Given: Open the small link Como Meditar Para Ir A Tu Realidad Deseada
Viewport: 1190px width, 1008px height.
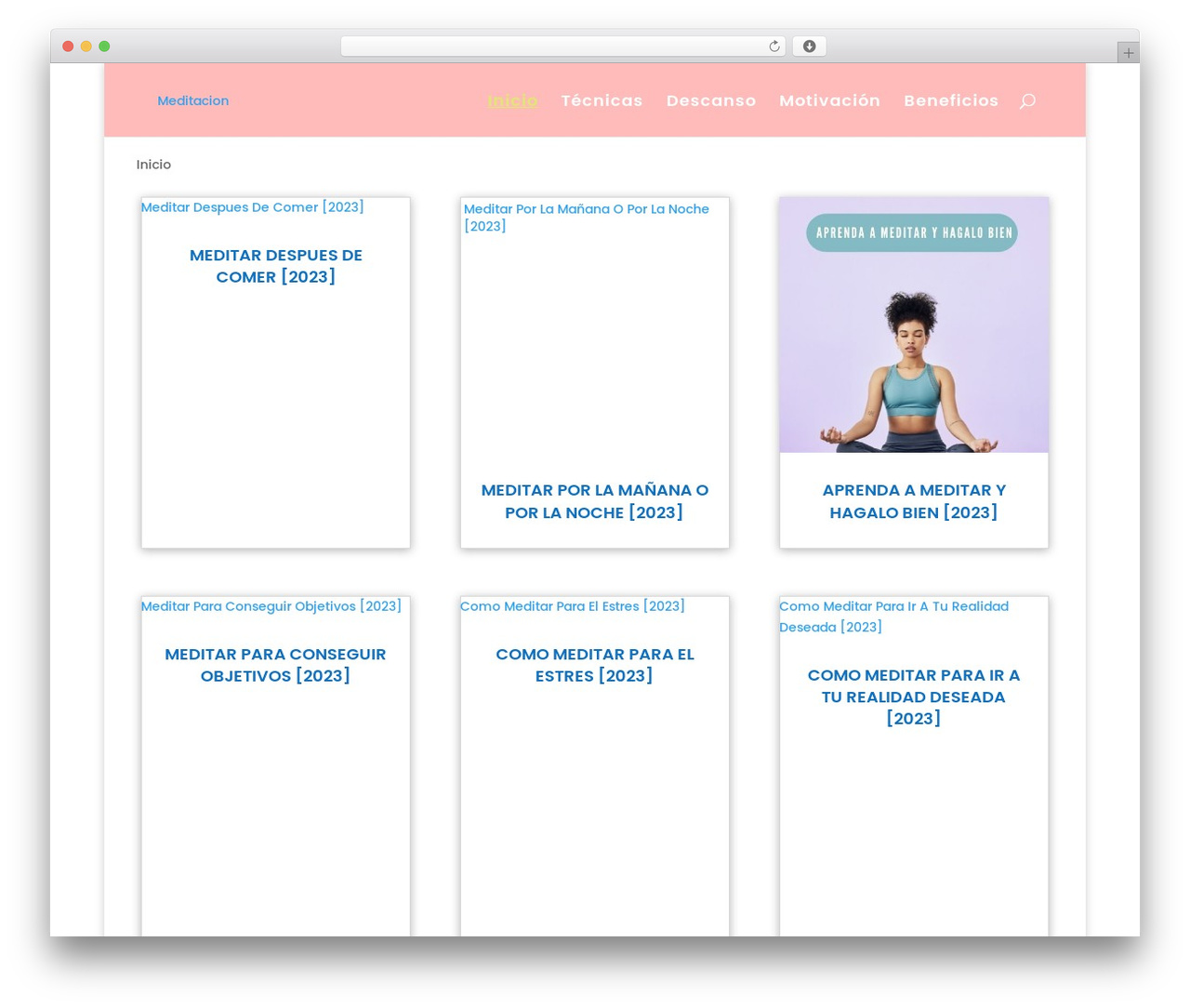Looking at the screenshot, I should (894, 617).
